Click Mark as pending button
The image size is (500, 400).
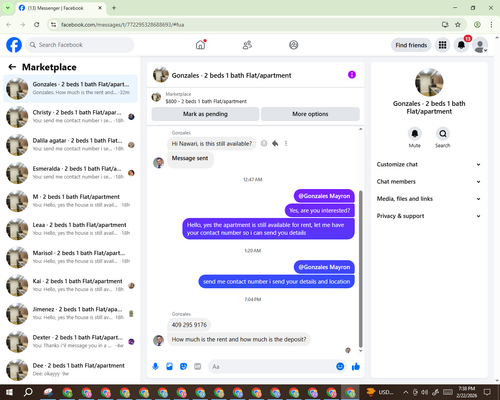click(x=205, y=114)
